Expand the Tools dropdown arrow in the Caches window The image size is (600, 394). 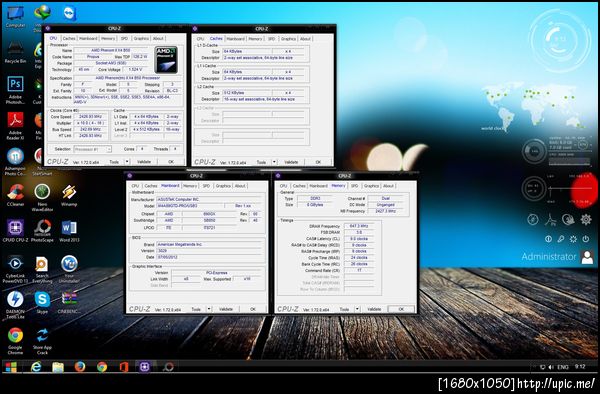click(274, 162)
